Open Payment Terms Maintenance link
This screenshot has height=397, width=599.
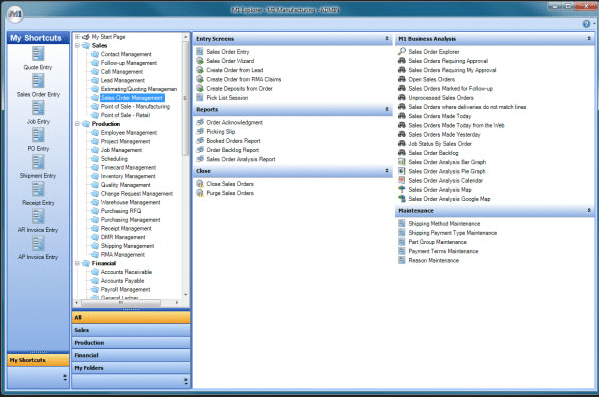click(443, 251)
